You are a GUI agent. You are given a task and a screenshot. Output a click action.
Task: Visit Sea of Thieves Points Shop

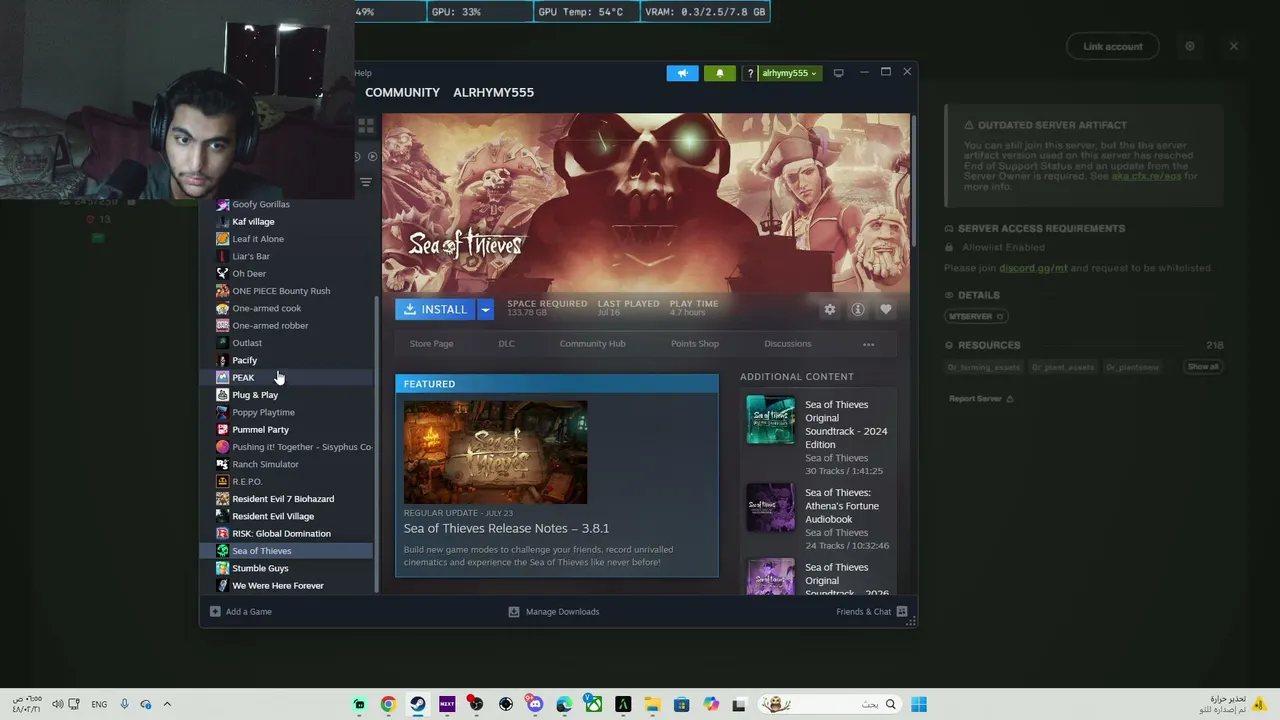tap(695, 344)
